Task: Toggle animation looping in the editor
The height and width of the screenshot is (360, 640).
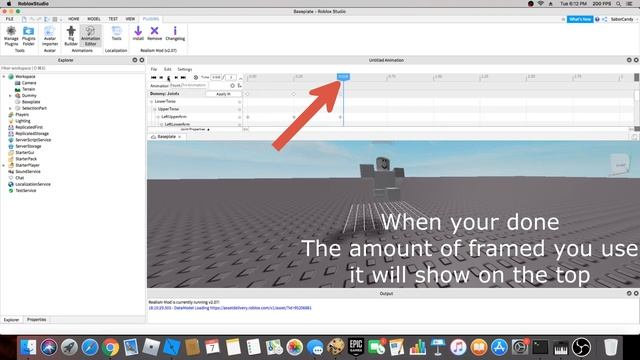Action: tap(196, 77)
